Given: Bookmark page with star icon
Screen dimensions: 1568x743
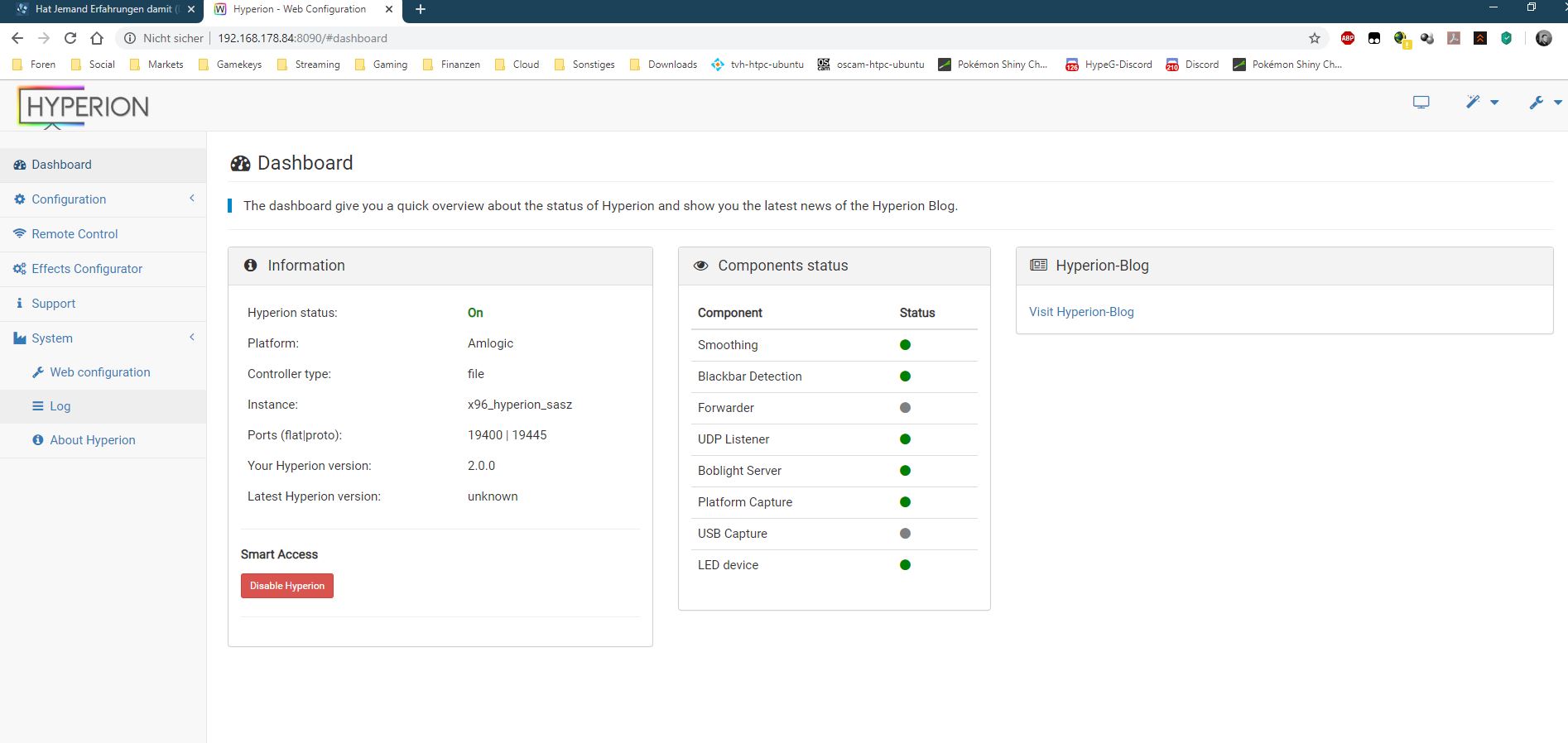Looking at the screenshot, I should pyautogui.click(x=1315, y=38).
